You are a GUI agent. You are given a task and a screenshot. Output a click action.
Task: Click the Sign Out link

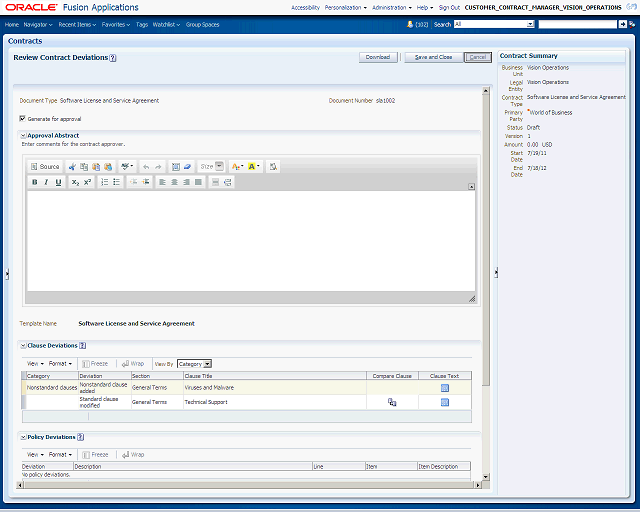click(449, 7)
